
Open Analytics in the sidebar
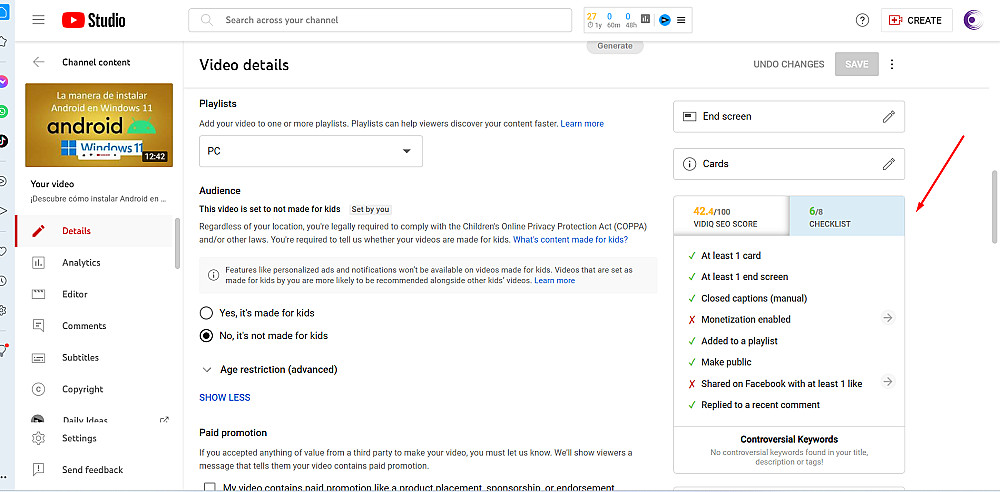pos(81,263)
